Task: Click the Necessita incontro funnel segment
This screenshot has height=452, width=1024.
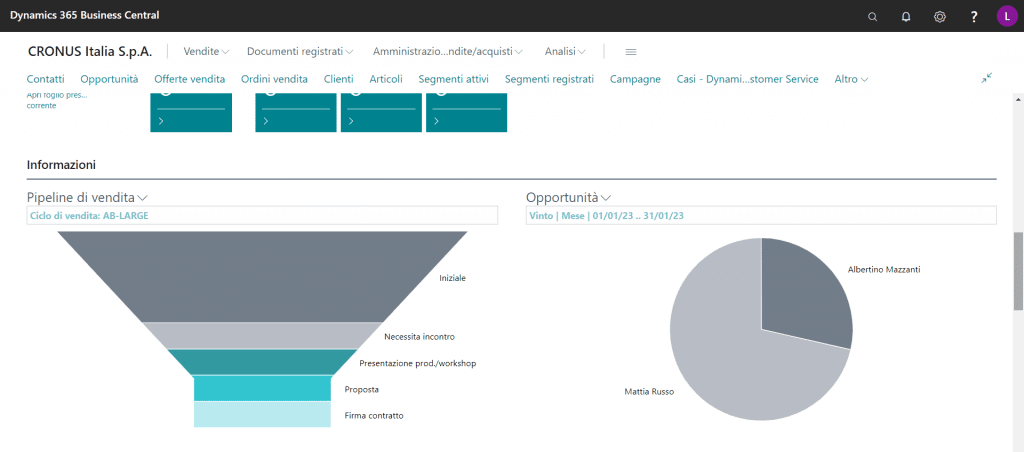Action: click(262, 335)
